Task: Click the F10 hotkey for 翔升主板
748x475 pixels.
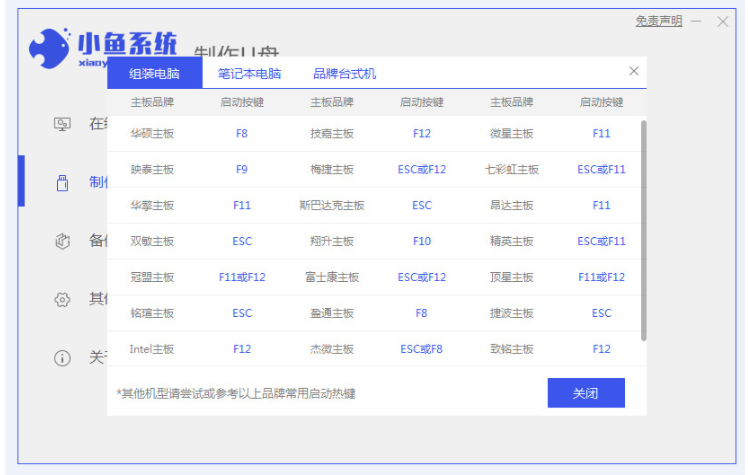Action: click(422, 241)
